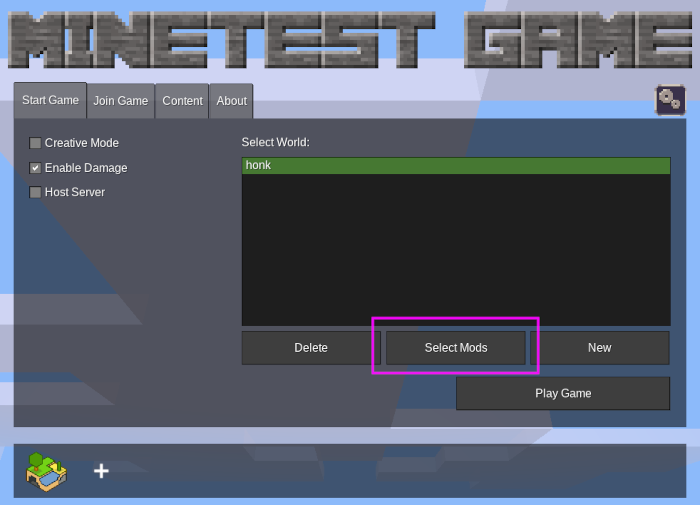The width and height of the screenshot is (700, 505).
Task: Switch to the Start Game tab
Action: (x=50, y=100)
